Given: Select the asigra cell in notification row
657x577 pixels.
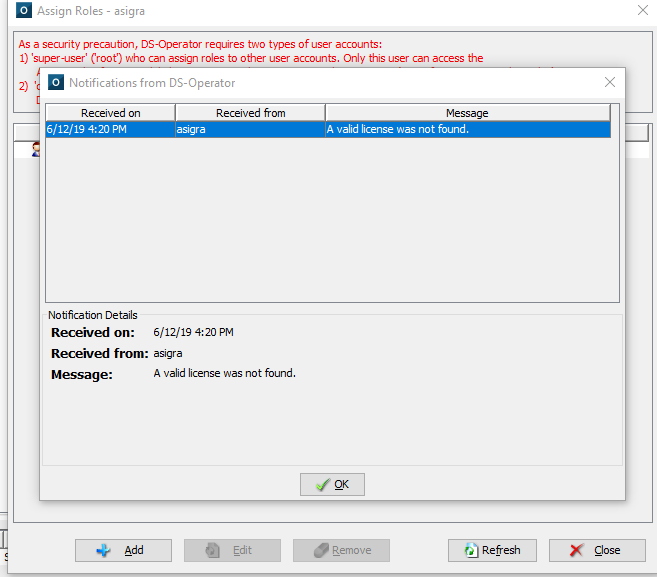Looking at the screenshot, I should pos(251,129).
